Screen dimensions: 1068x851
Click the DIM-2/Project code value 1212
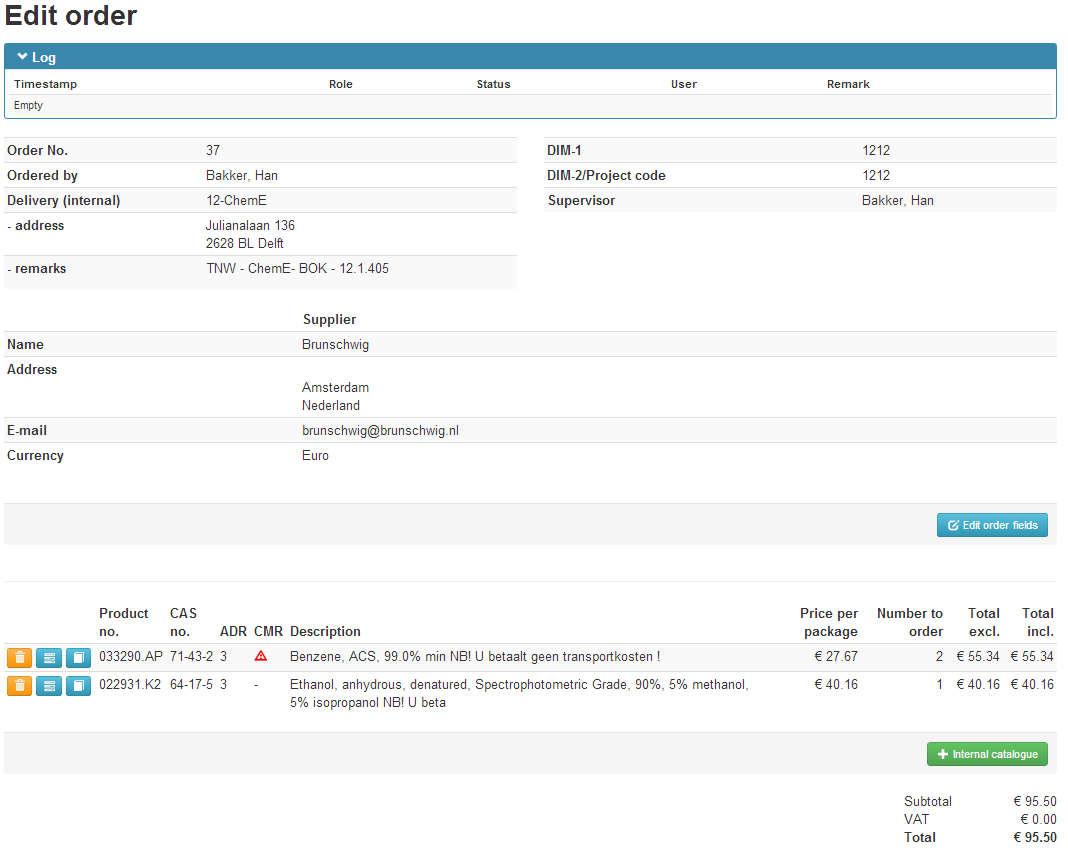876,175
